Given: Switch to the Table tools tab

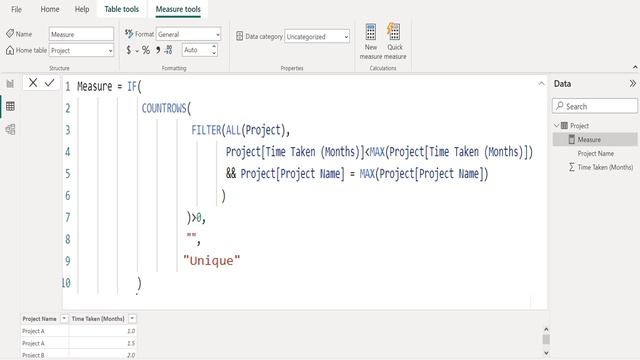Looking at the screenshot, I should (x=122, y=9).
